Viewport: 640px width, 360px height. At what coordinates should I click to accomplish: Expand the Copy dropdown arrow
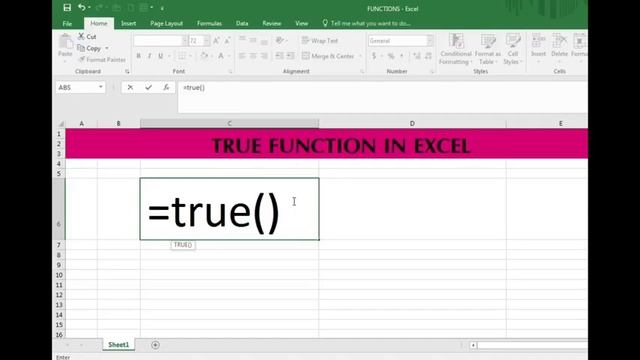(x=107, y=48)
